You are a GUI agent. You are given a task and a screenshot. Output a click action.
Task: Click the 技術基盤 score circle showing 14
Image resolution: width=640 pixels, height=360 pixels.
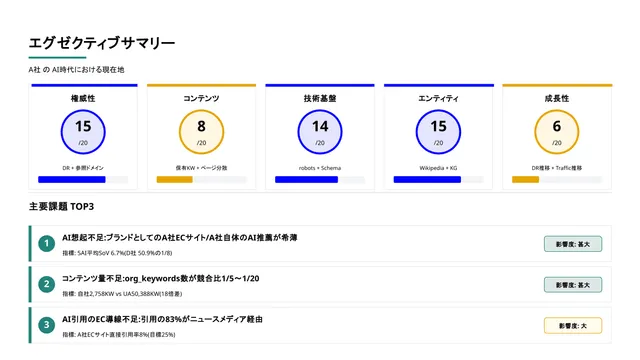[320, 132]
